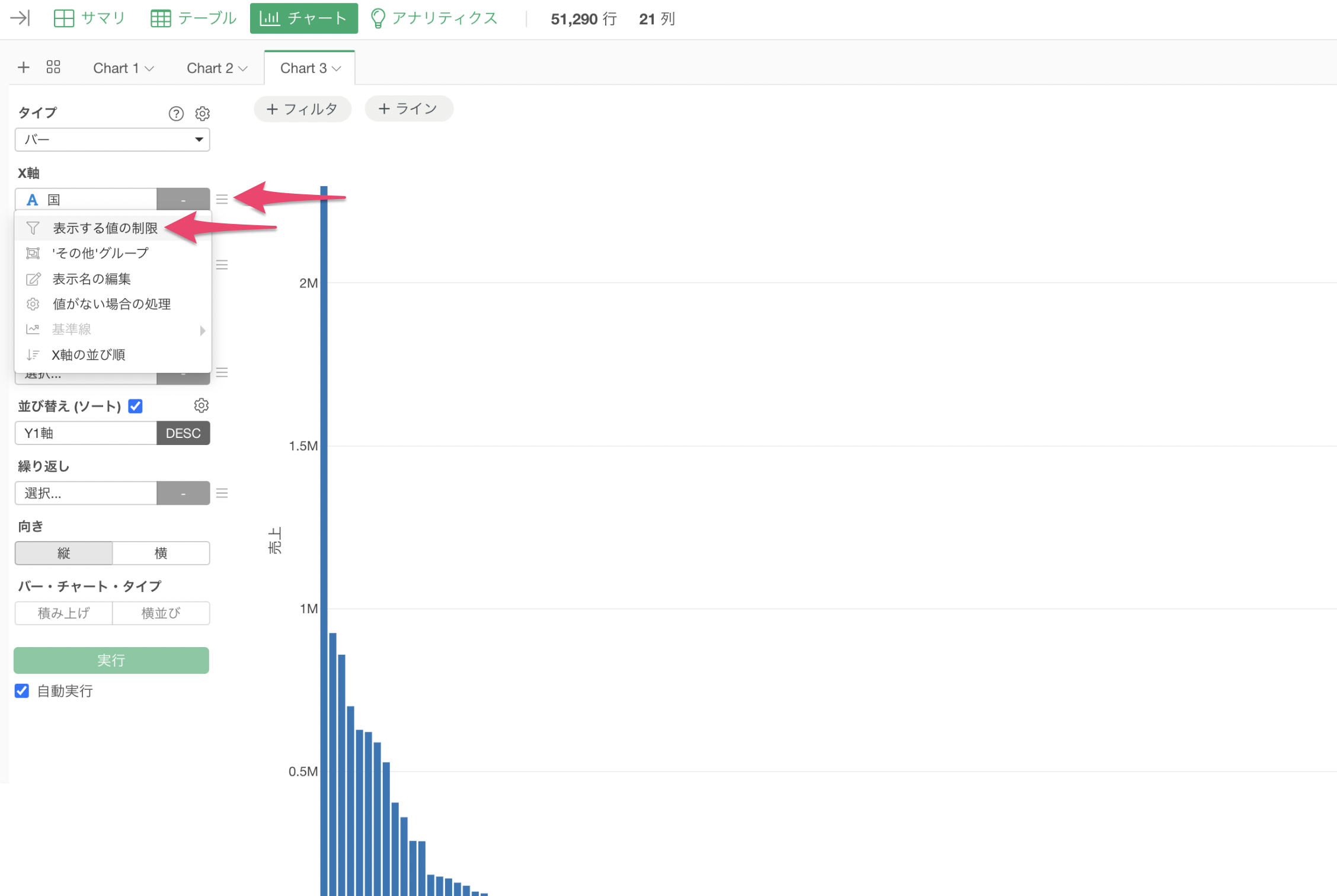The width and height of the screenshot is (1337, 896).
Task: Open chart type help question icon
Action: coord(176,113)
